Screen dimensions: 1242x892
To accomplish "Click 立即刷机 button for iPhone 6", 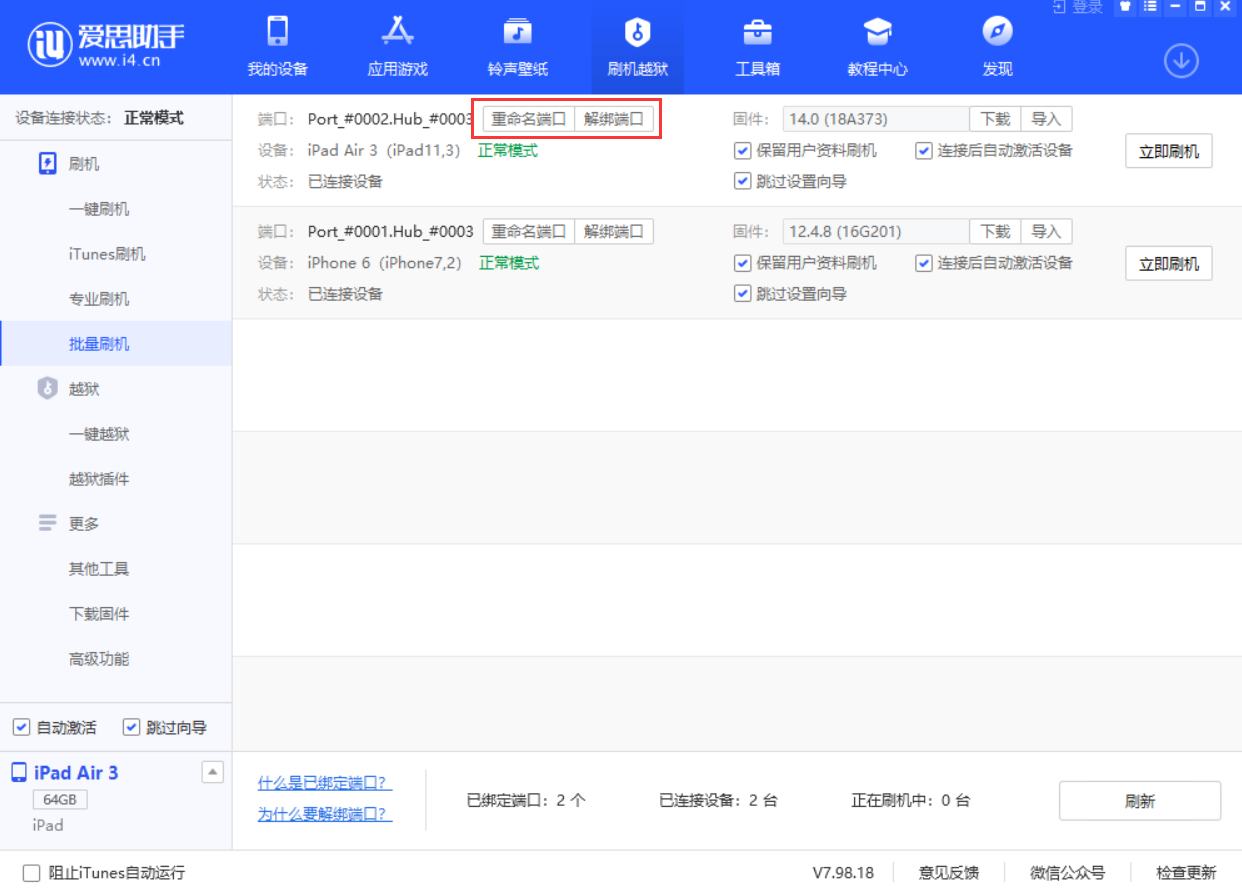I will (x=1168, y=264).
